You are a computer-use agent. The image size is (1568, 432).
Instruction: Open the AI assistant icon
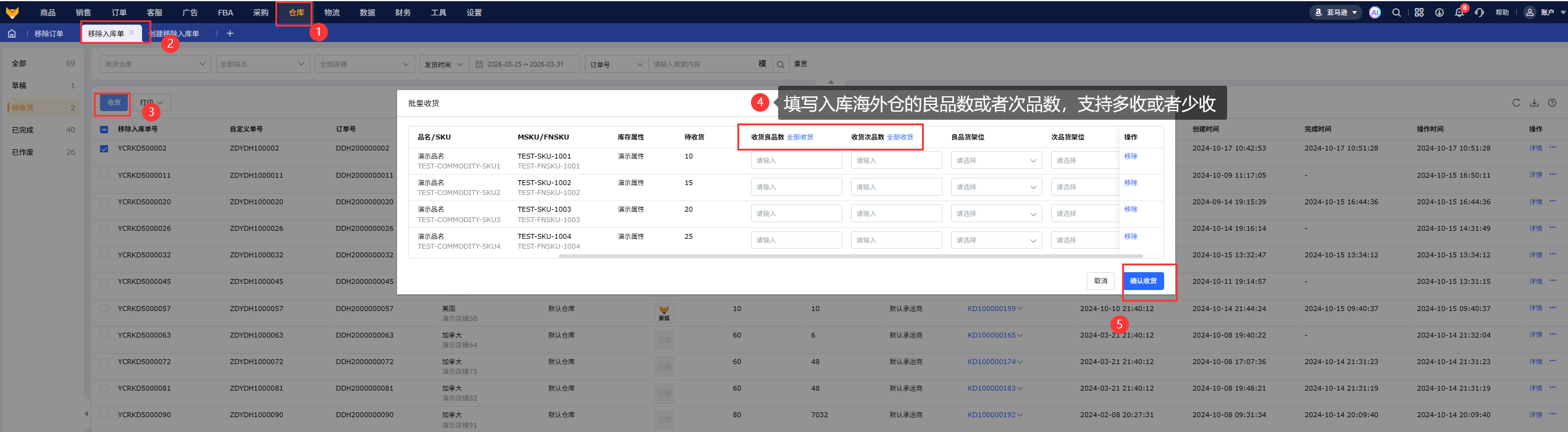pyautogui.click(x=1375, y=12)
